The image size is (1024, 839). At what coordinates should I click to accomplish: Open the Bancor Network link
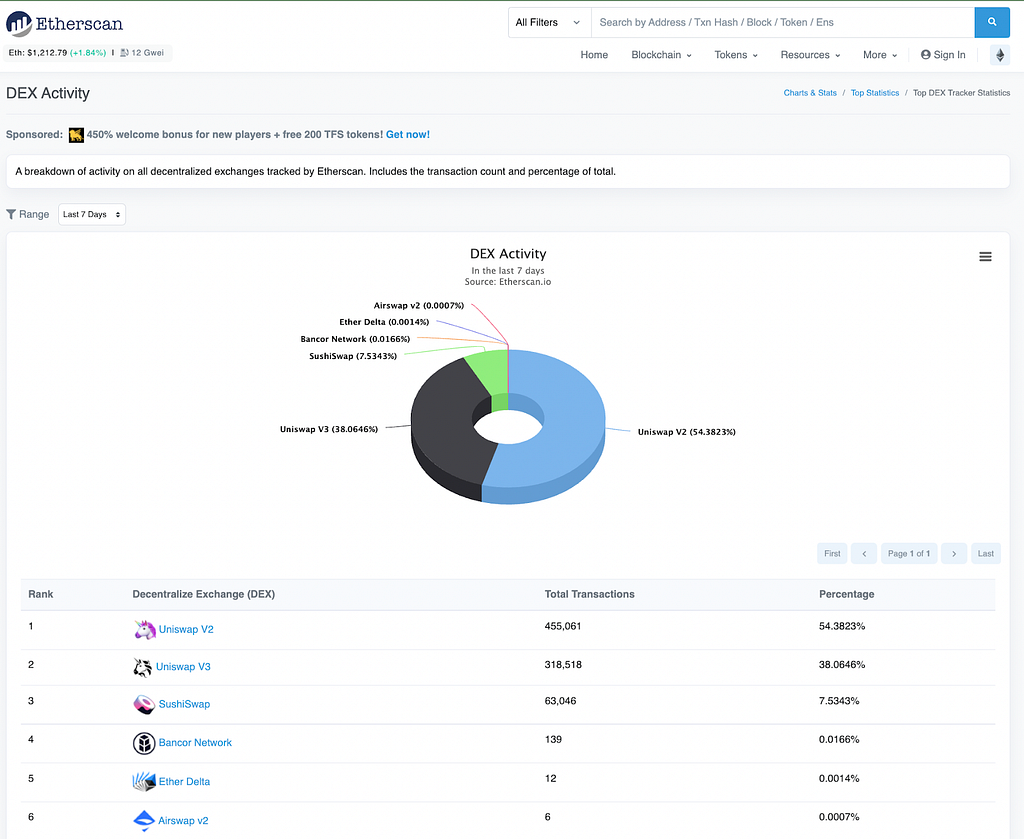click(x=195, y=742)
